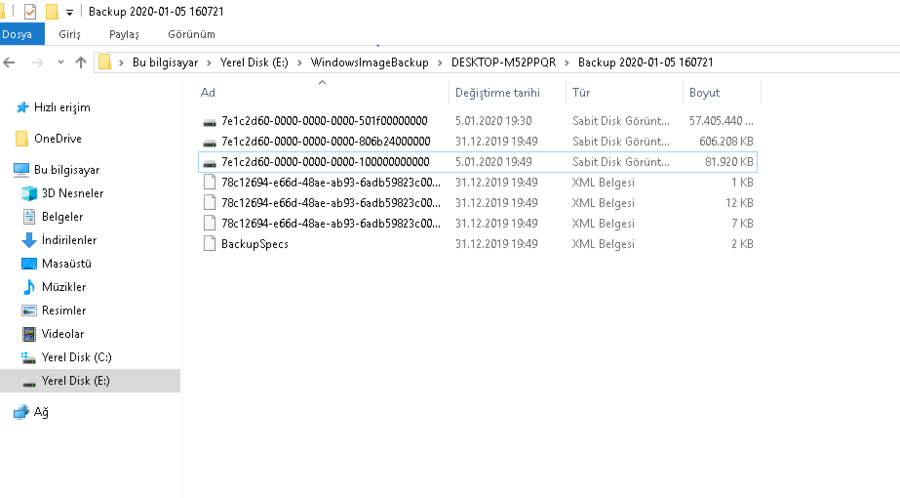Click the Yerel Disk (C:) drive icon
Screen dimensions: 900x498
(29, 357)
